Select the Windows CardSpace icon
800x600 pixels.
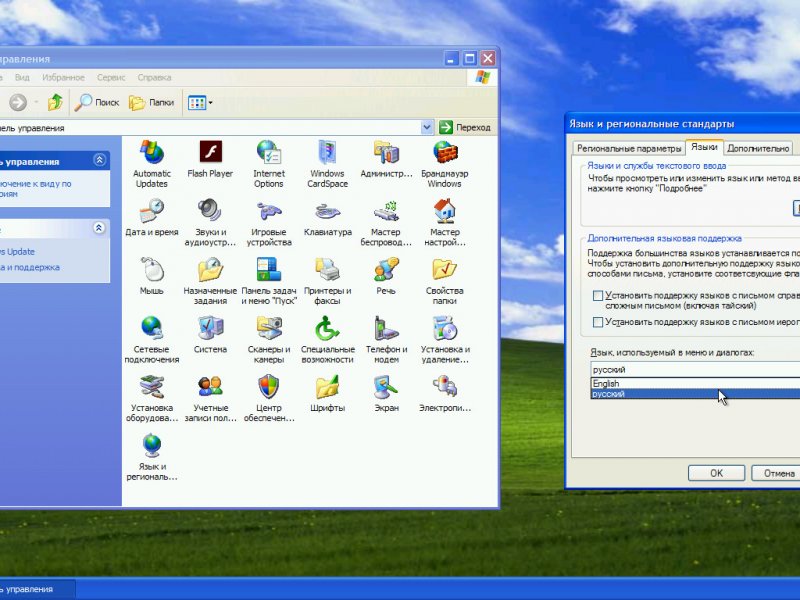pyautogui.click(x=328, y=163)
